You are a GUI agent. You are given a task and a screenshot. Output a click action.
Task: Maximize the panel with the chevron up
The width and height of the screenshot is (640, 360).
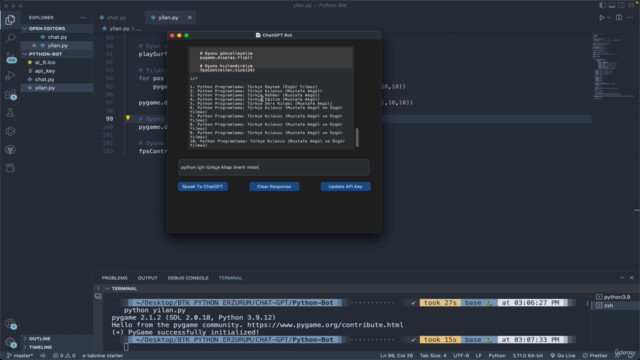[x=622, y=278]
